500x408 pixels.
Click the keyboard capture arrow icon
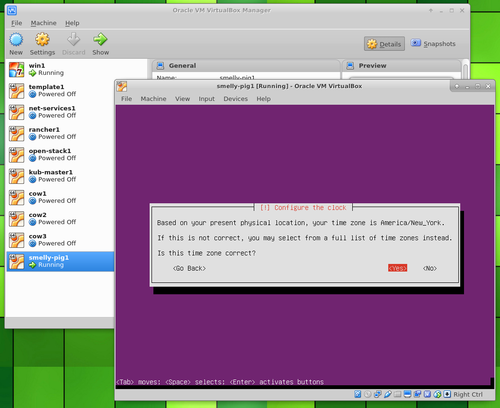click(447, 394)
